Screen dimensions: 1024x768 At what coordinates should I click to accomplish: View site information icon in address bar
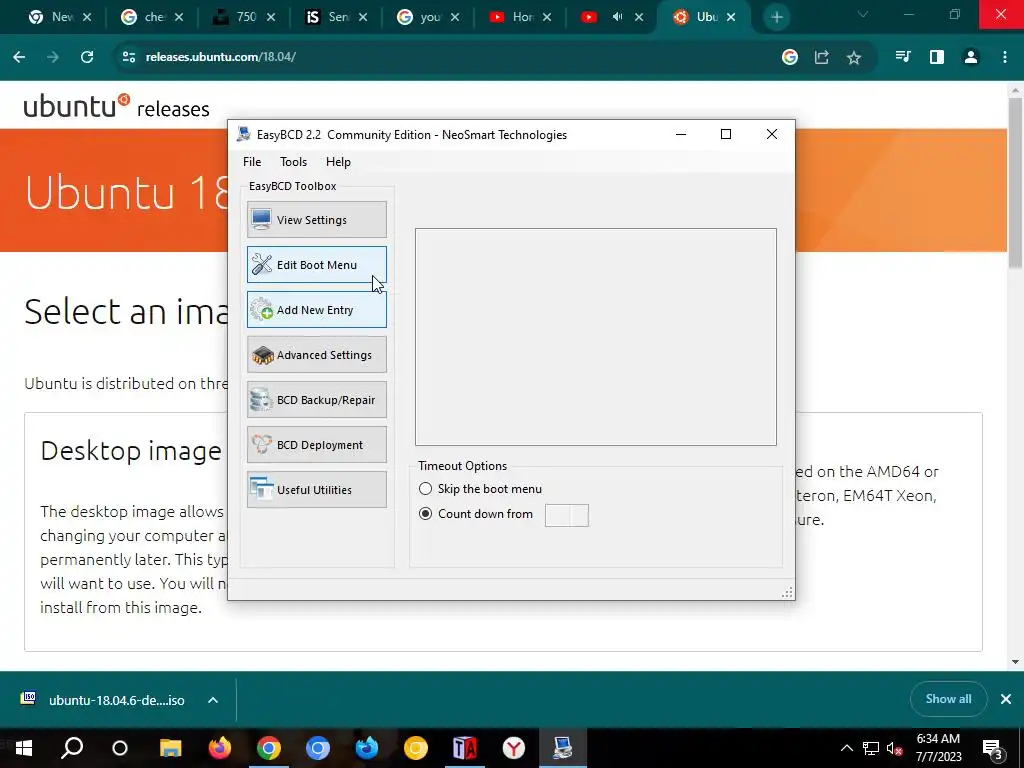[129, 57]
